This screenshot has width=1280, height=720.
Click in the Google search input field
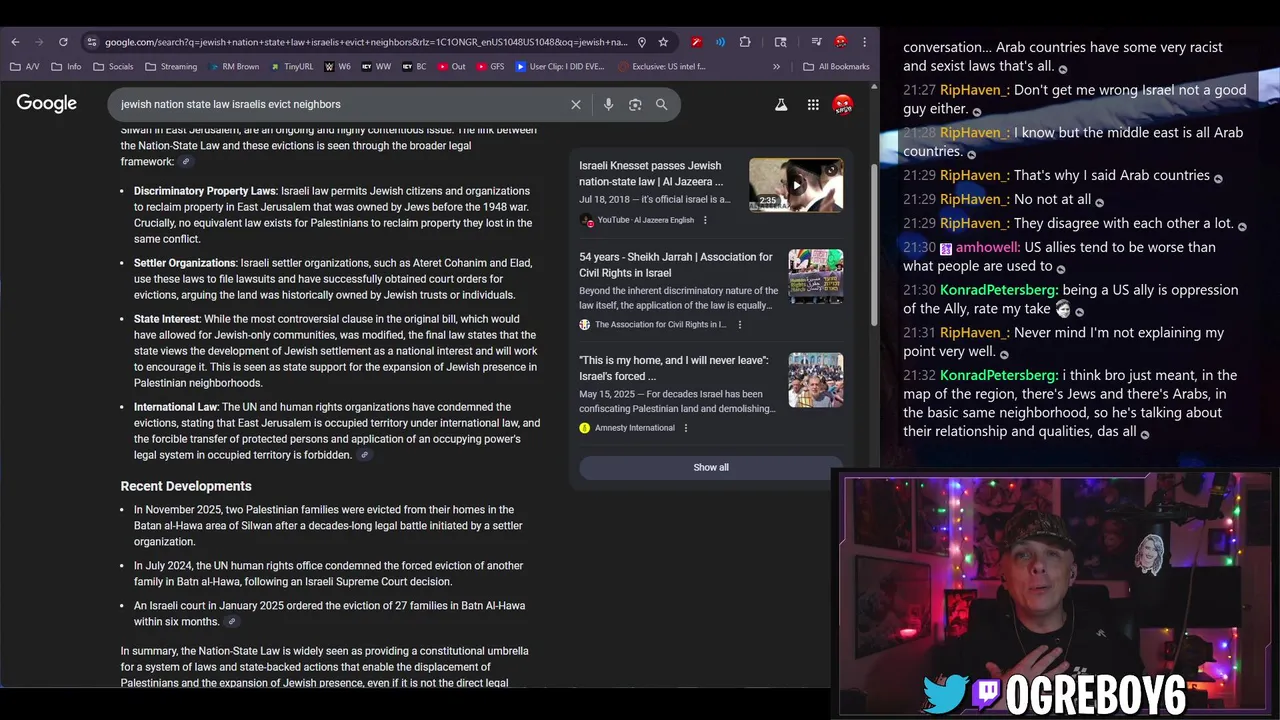pyautogui.click(x=340, y=104)
